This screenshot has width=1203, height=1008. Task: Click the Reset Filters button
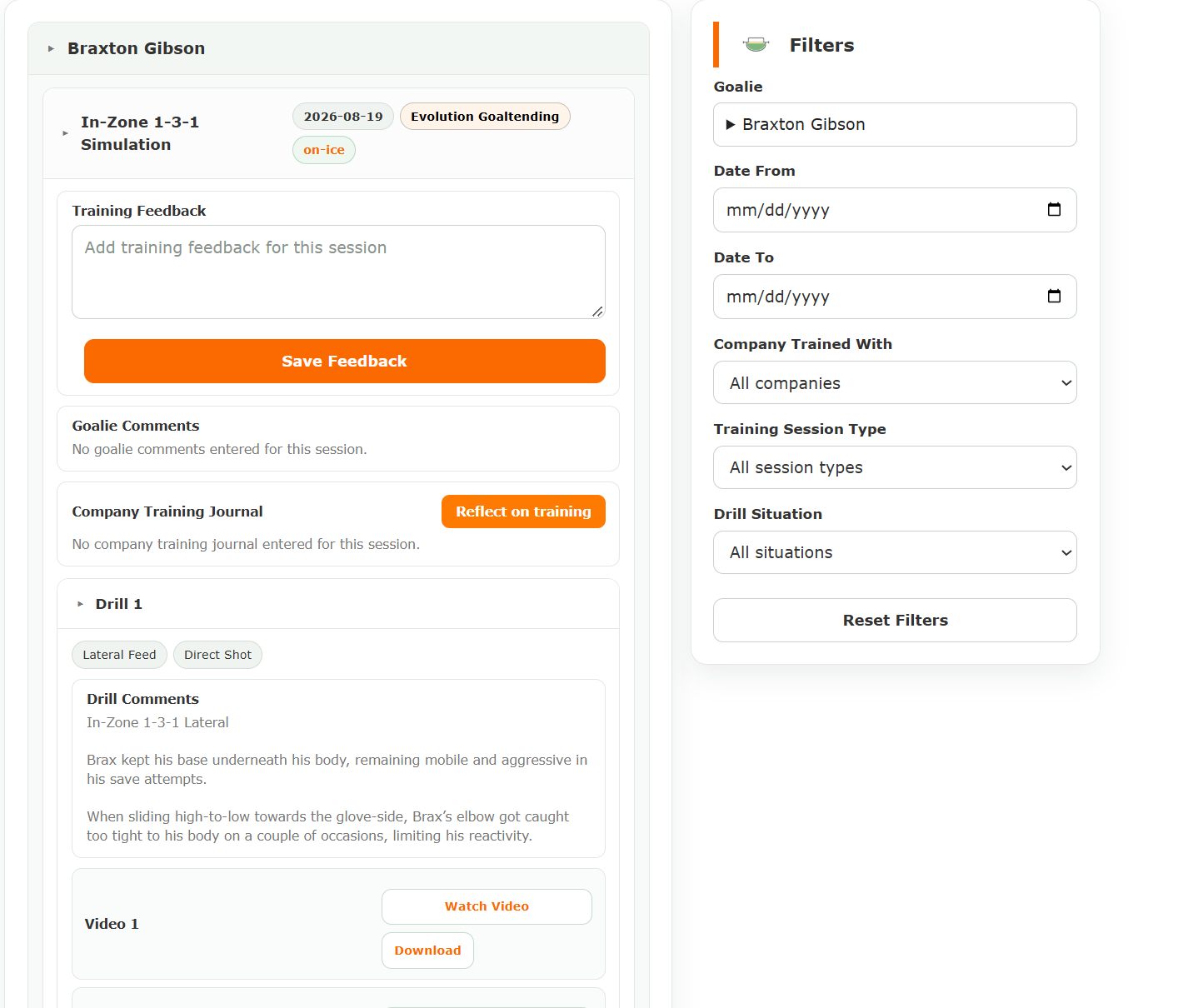(x=895, y=620)
